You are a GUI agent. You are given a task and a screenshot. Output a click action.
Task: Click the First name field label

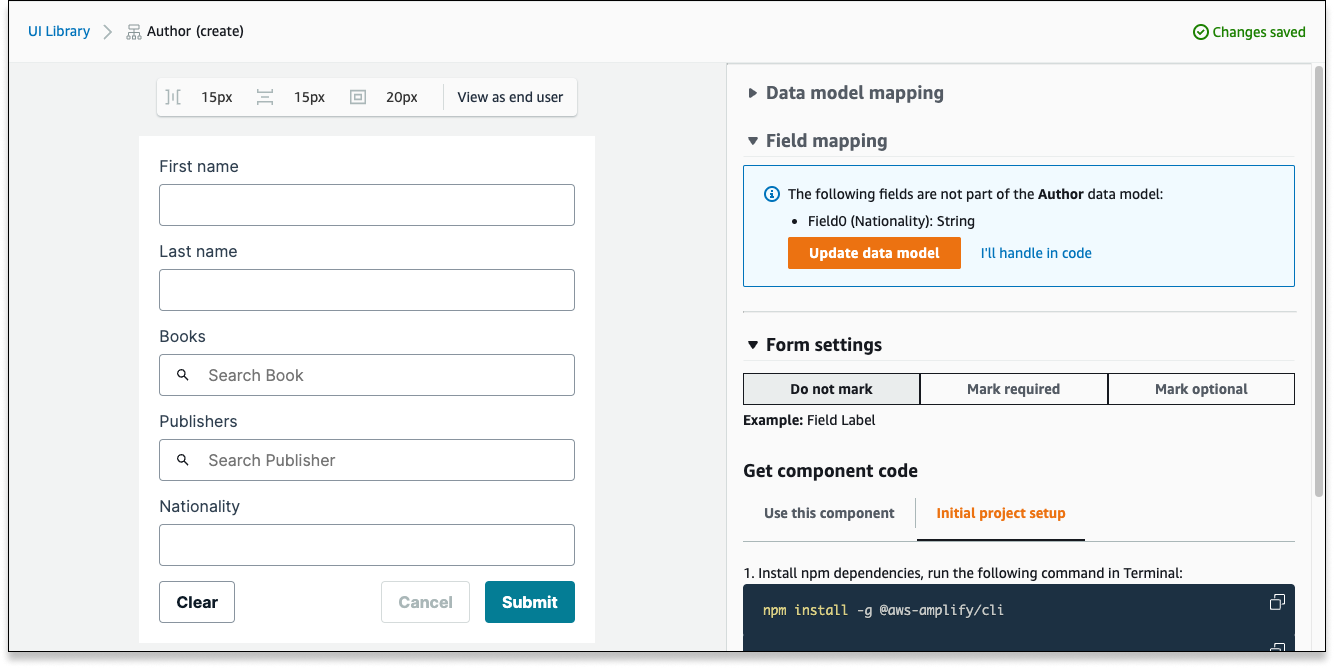tap(199, 166)
